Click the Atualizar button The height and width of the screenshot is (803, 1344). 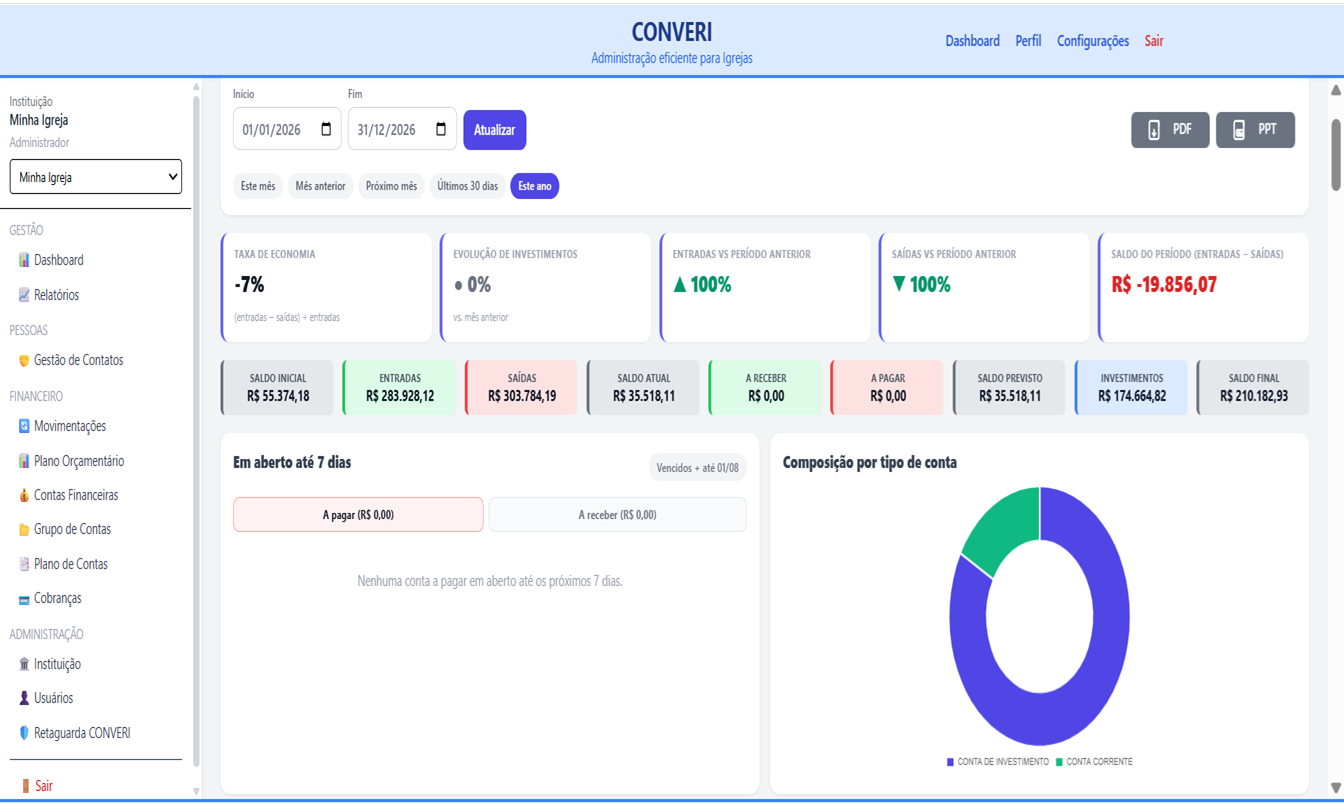click(495, 130)
